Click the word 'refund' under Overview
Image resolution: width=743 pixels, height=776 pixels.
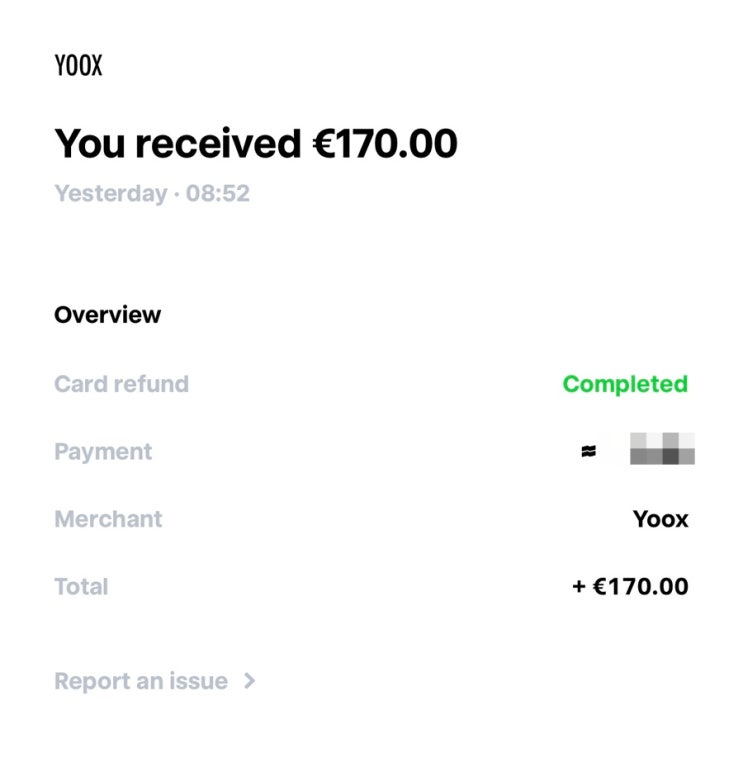153,384
